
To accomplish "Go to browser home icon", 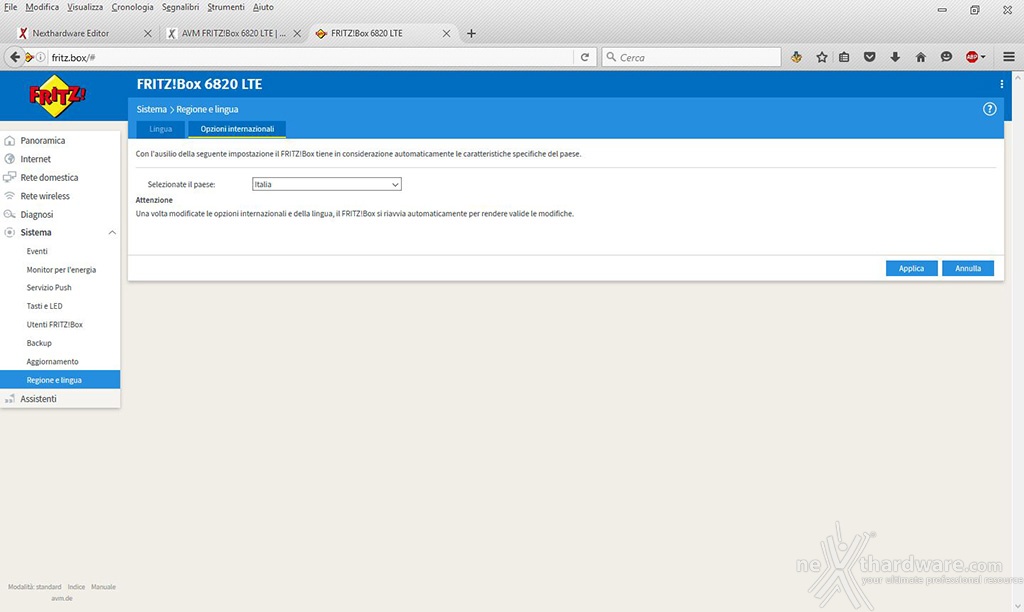I will coord(920,57).
